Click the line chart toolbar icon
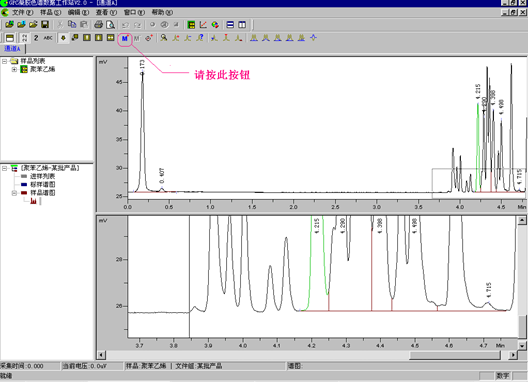The height and width of the screenshot is (382, 528). click(x=203, y=25)
